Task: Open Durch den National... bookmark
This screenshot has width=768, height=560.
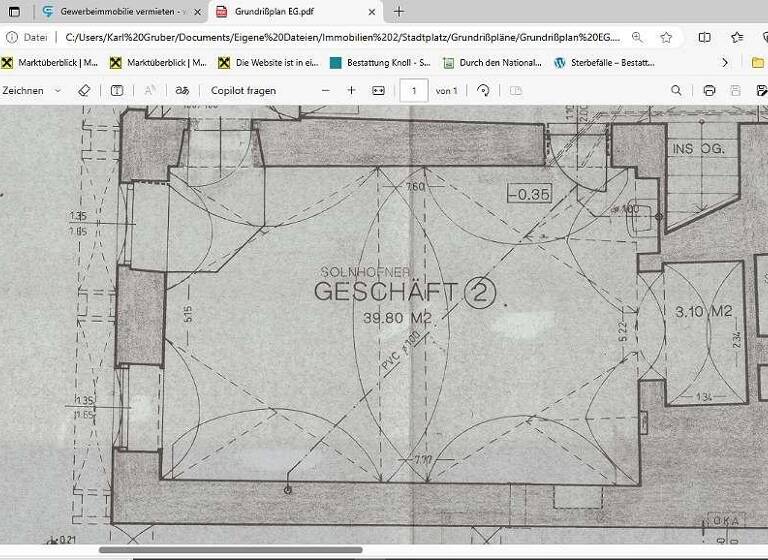Action: point(492,63)
